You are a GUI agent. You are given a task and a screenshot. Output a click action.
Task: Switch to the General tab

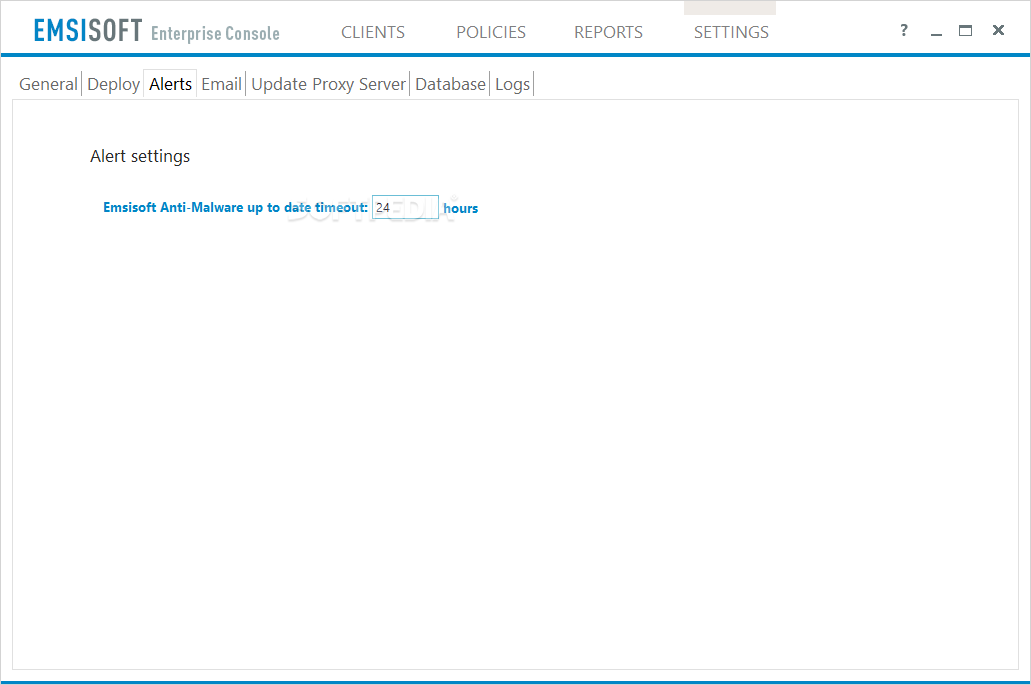[x=48, y=84]
